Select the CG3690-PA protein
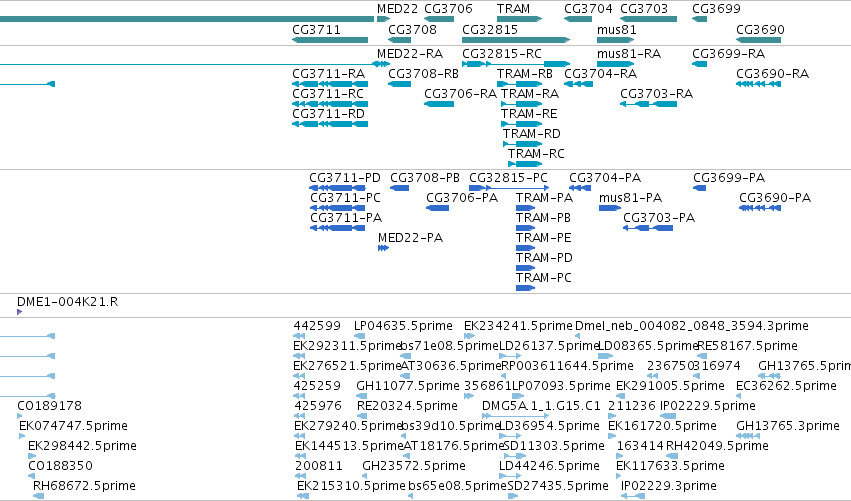Image resolution: width=851 pixels, height=501 pixels. click(760, 208)
